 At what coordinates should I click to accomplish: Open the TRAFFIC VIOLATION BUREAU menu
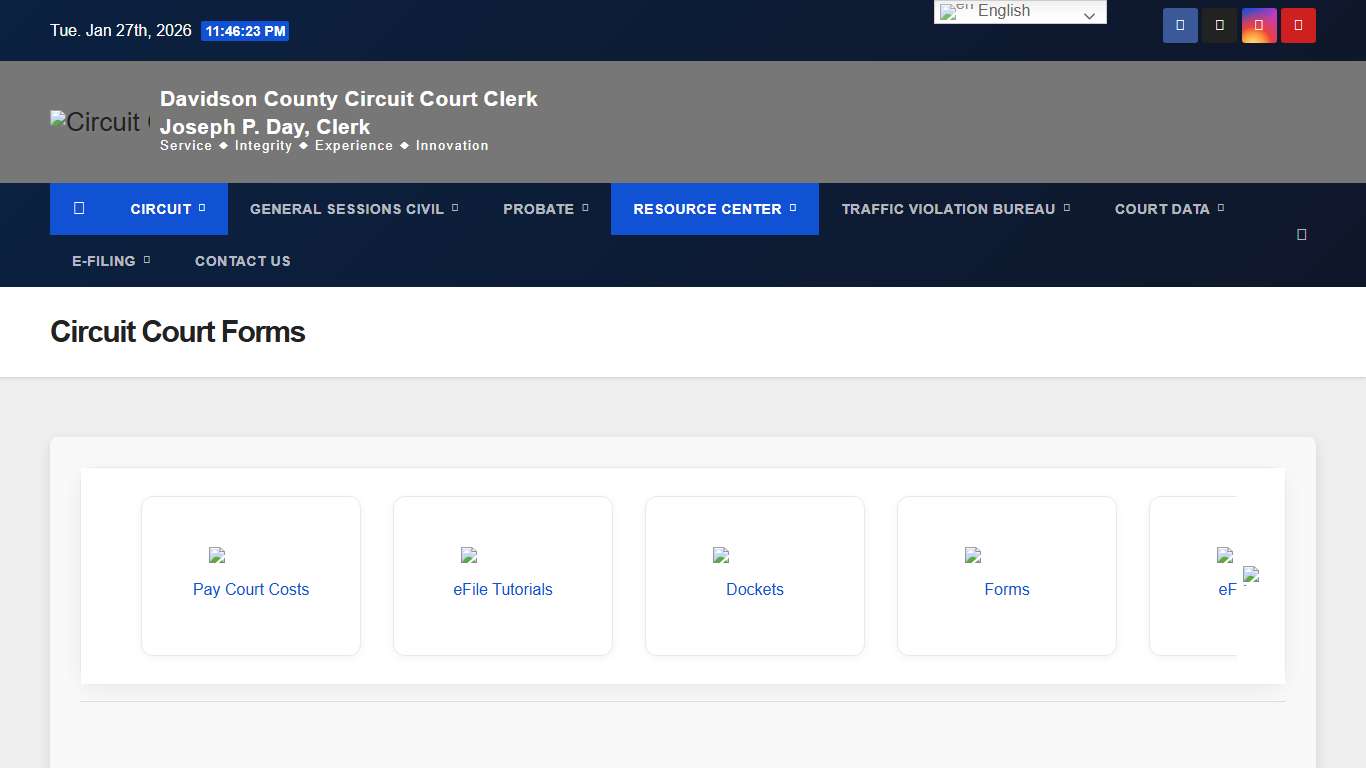(948, 209)
